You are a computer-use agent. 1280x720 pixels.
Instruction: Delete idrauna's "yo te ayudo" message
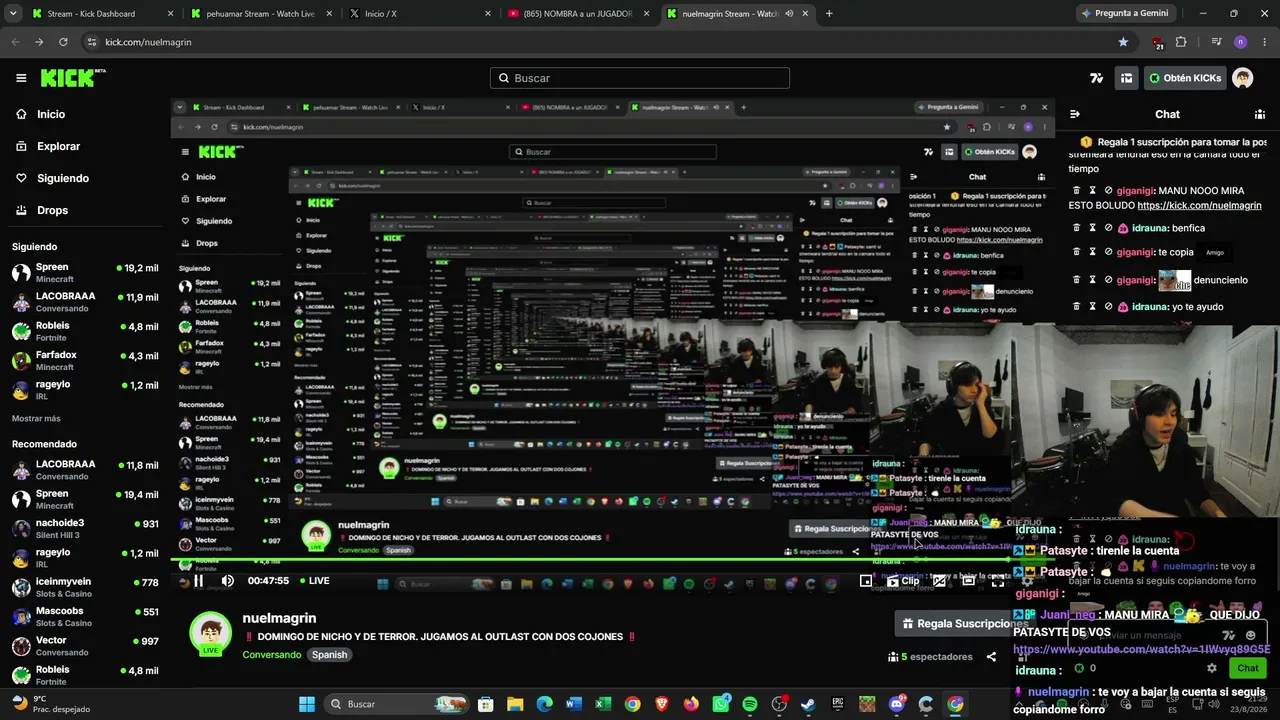click(1075, 307)
